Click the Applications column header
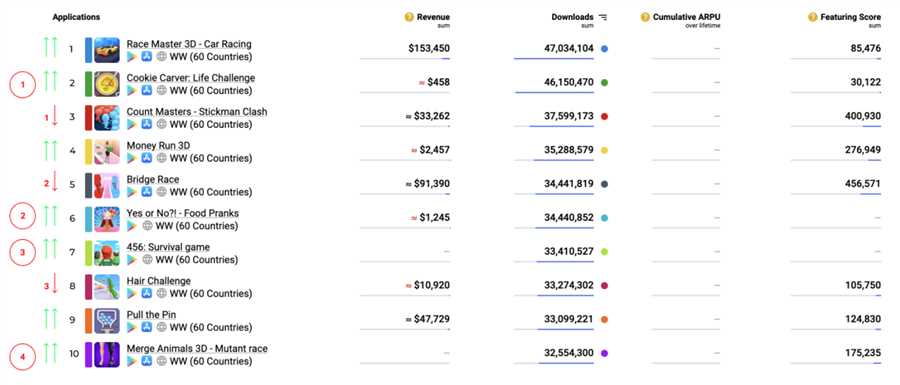The image size is (900, 385). 76,17
